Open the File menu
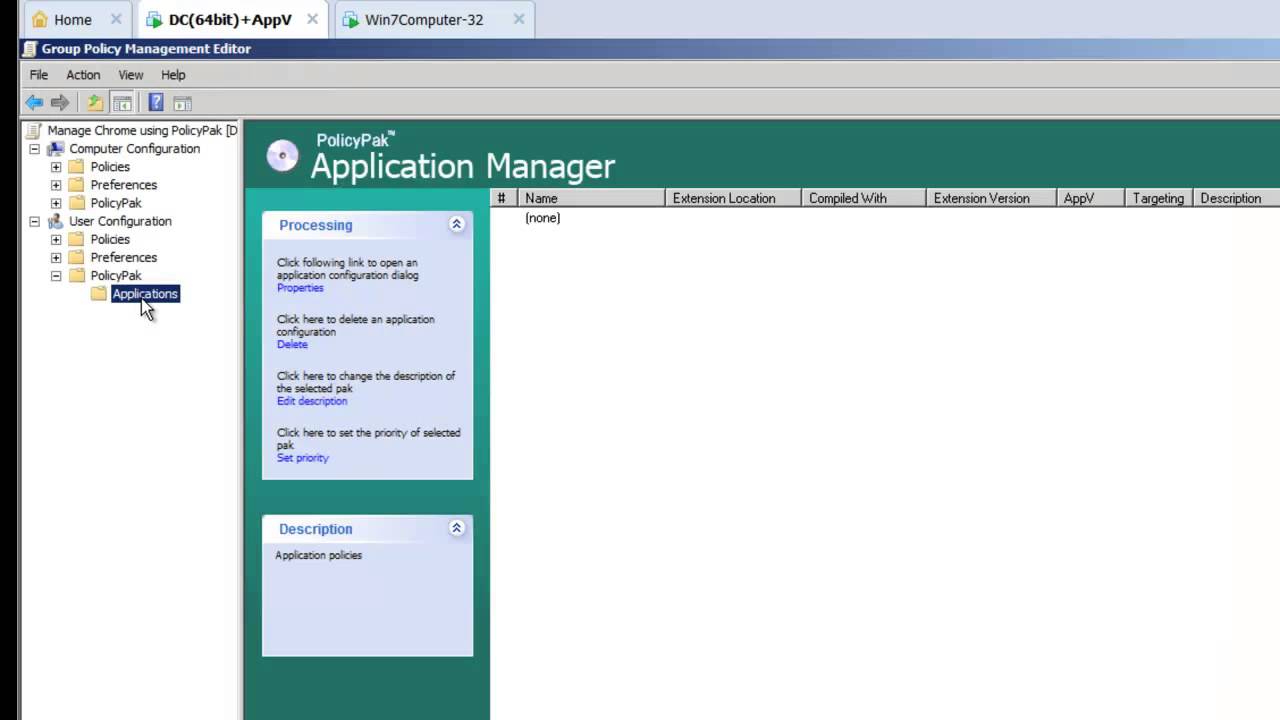1280x720 pixels. [x=38, y=75]
